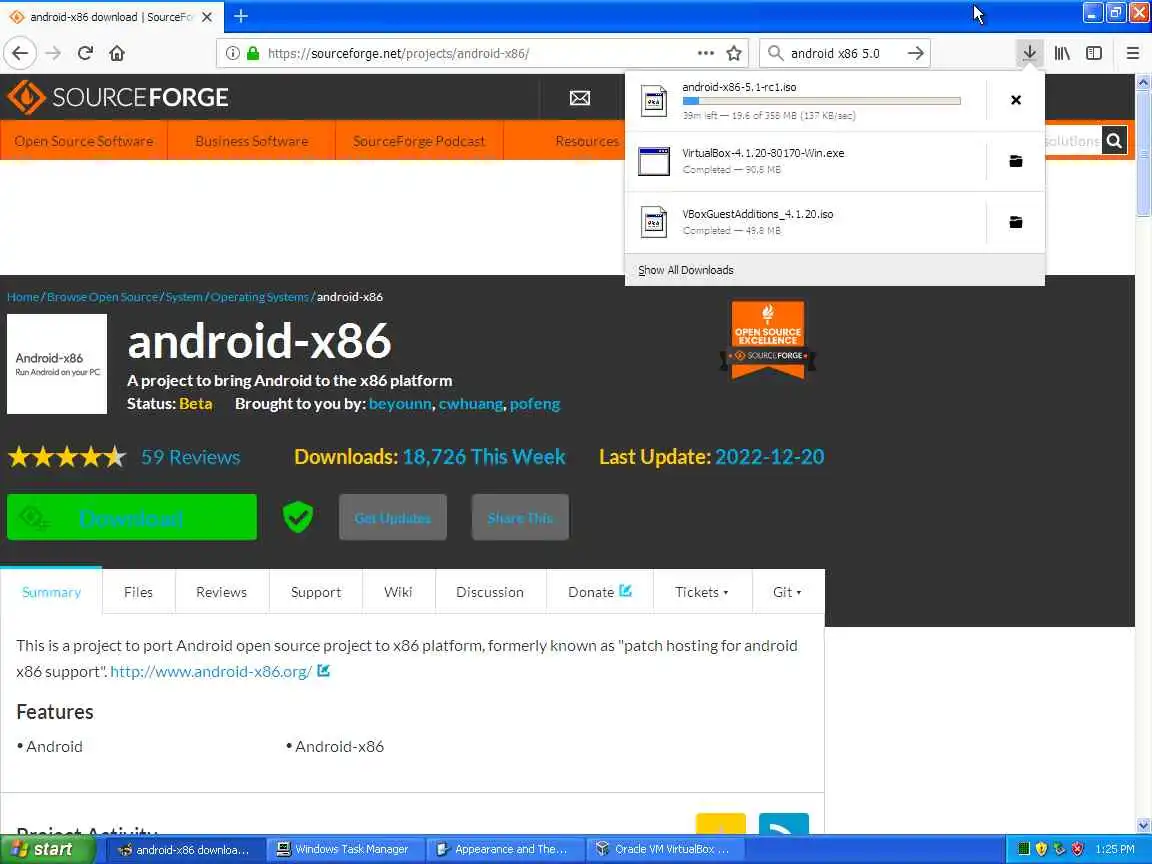Bookmark this page with star icon
Screen dimensions: 1152x864
click(733, 53)
